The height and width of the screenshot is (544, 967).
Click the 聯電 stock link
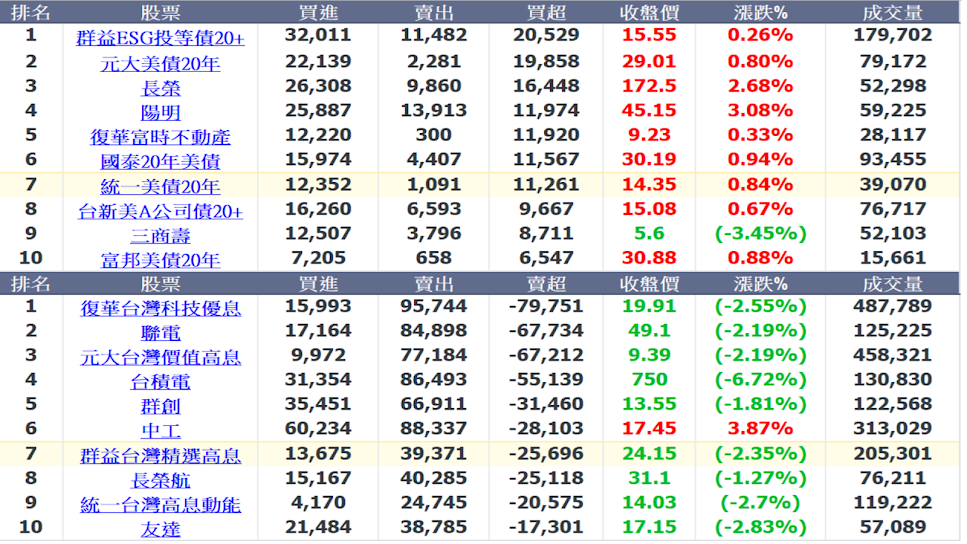[160, 333]
